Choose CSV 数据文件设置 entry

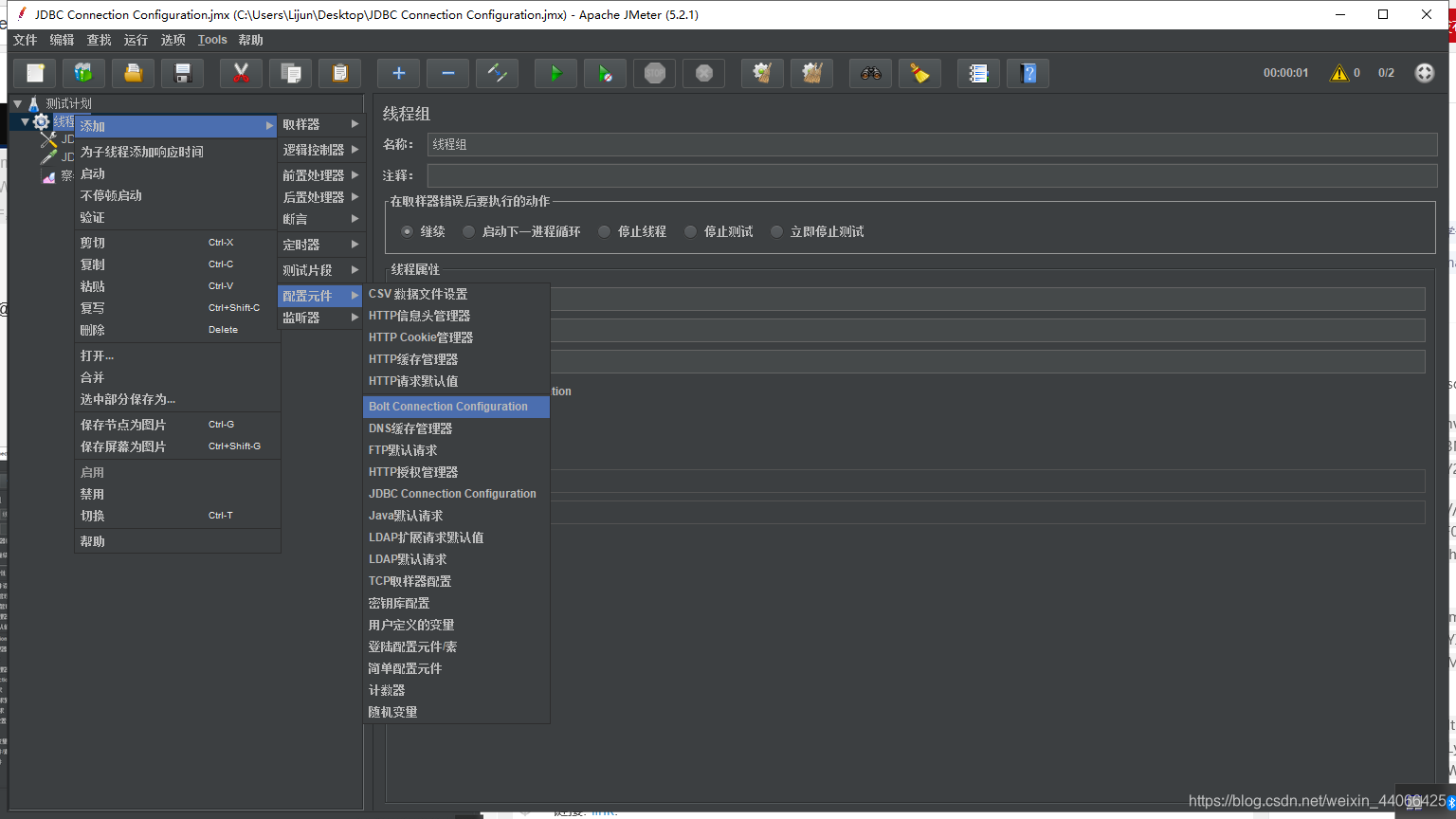pyautogui.click(x=456, y=294)
